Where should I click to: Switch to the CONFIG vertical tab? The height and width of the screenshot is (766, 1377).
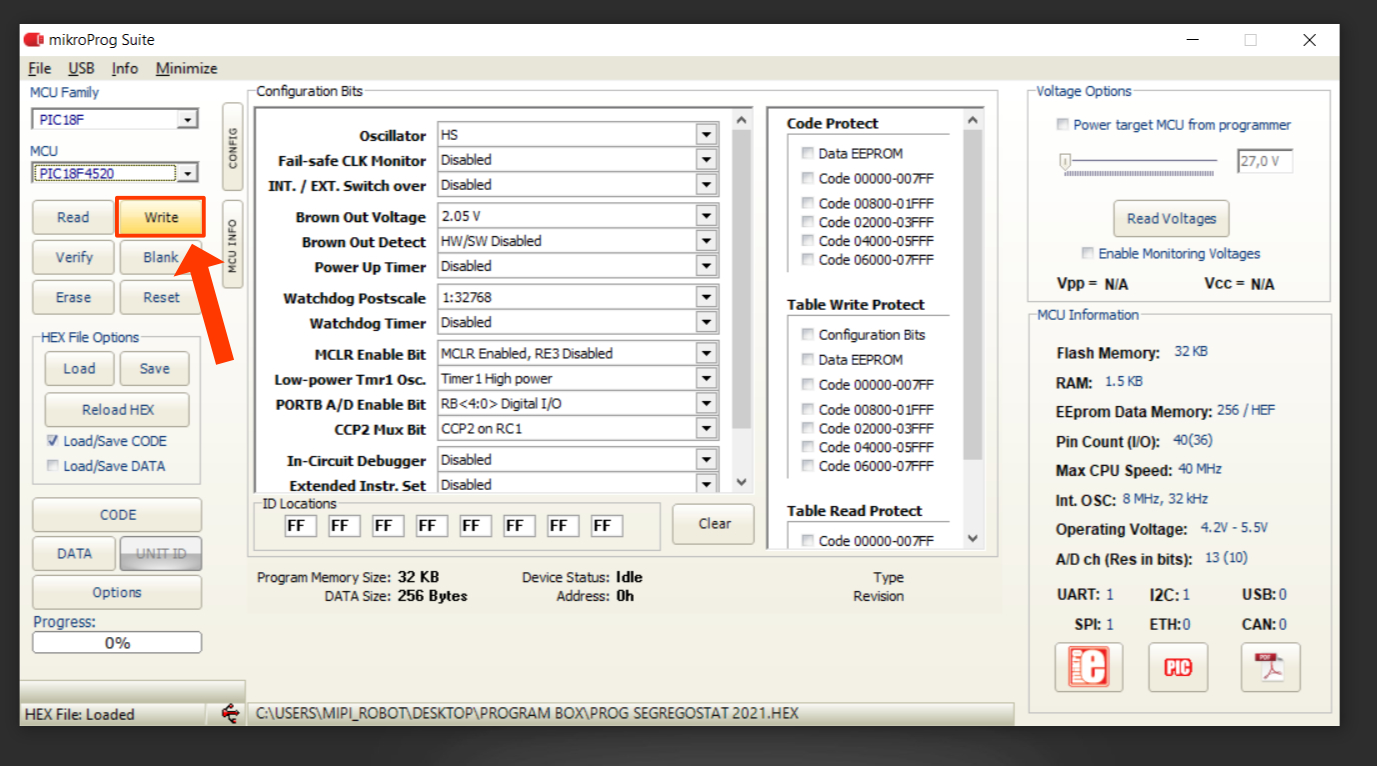point(232,147)
